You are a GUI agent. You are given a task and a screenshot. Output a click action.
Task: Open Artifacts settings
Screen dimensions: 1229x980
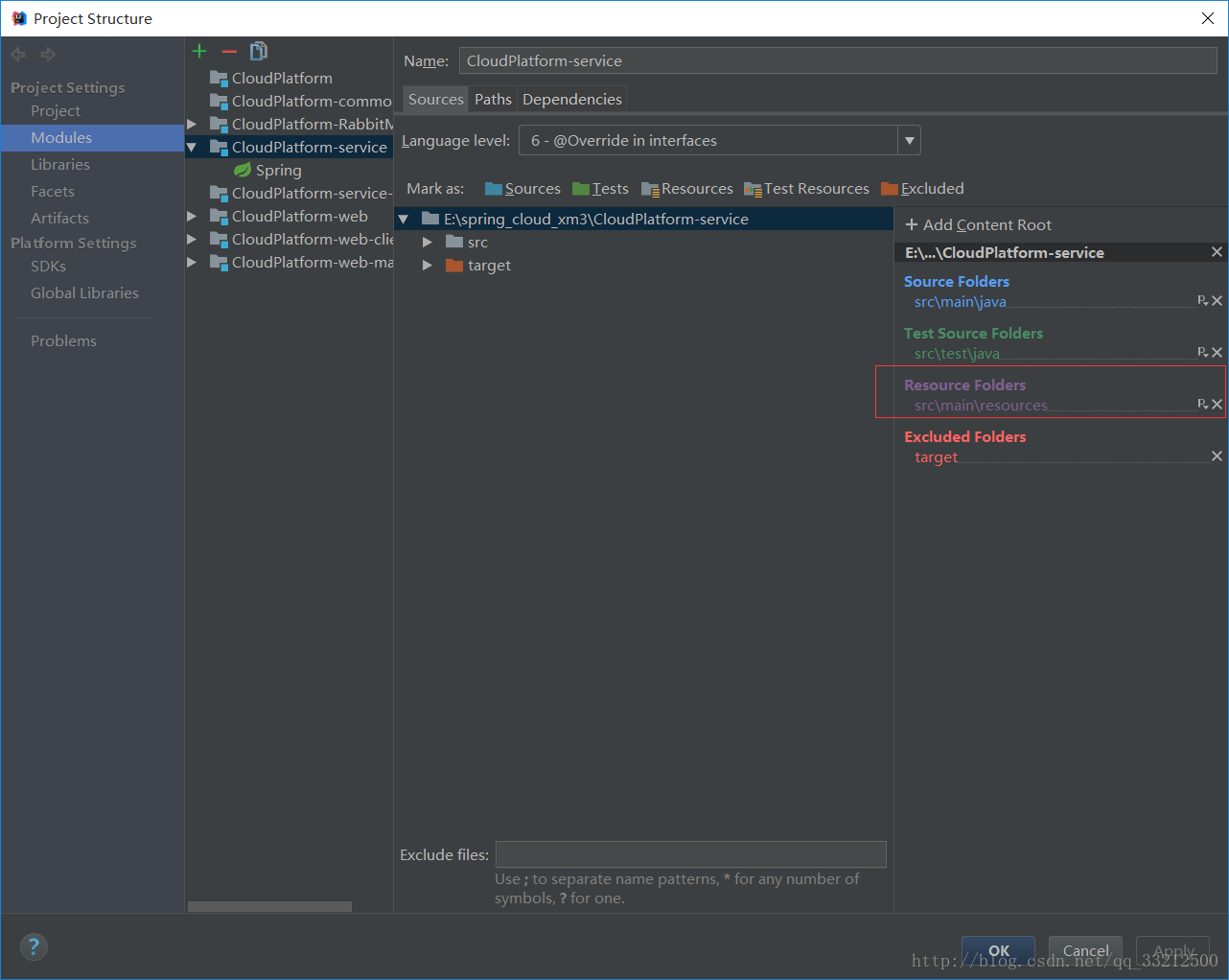tap(59, 219)
